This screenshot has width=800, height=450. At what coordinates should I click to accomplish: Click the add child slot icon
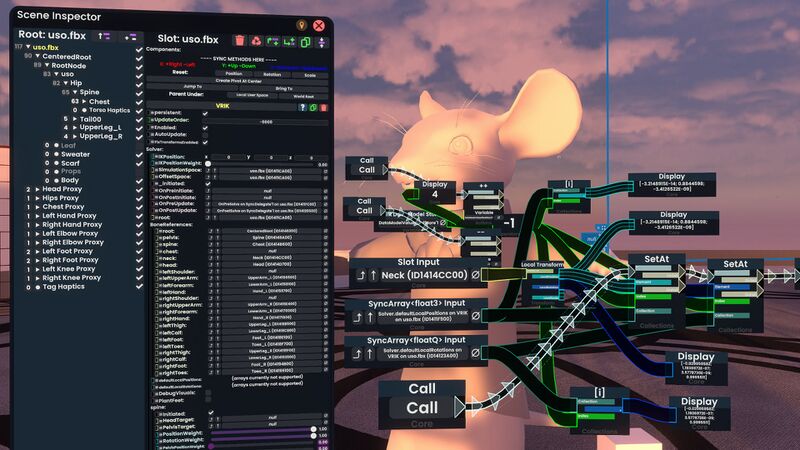(289, 41)
